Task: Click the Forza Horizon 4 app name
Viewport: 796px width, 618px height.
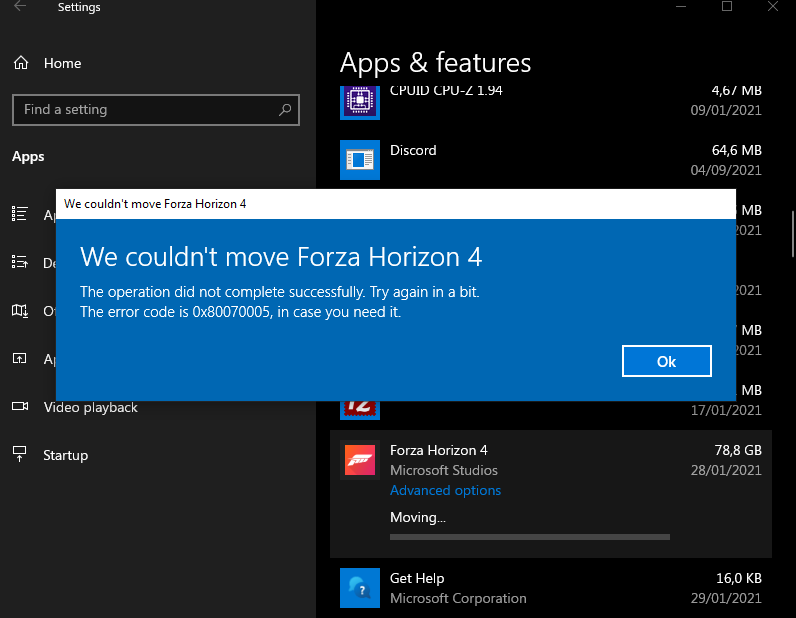Action: point(439,450)
